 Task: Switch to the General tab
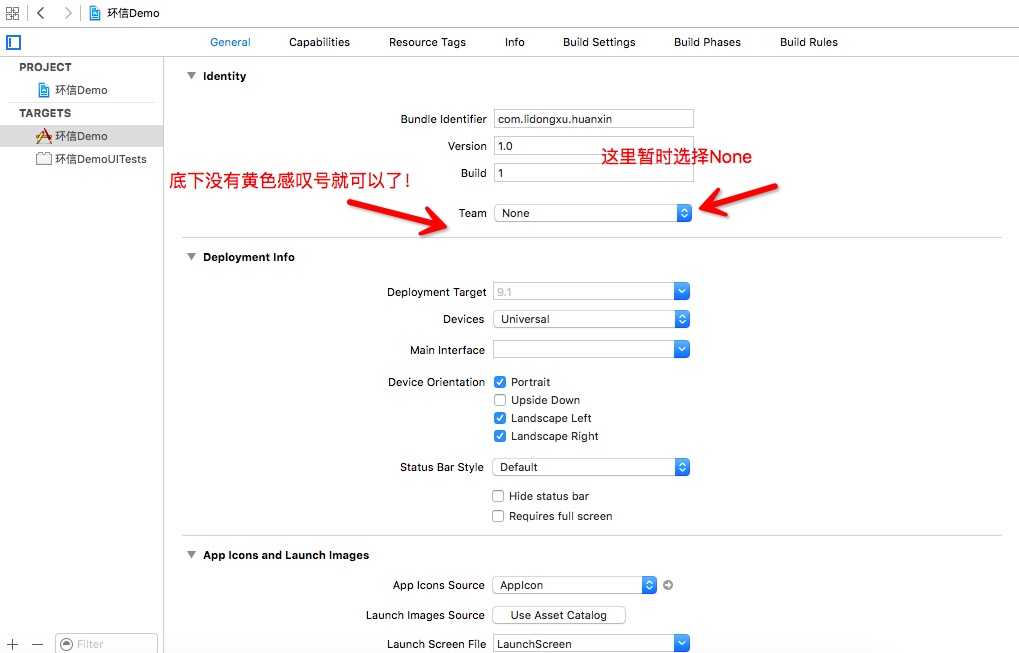pos(230,42)
